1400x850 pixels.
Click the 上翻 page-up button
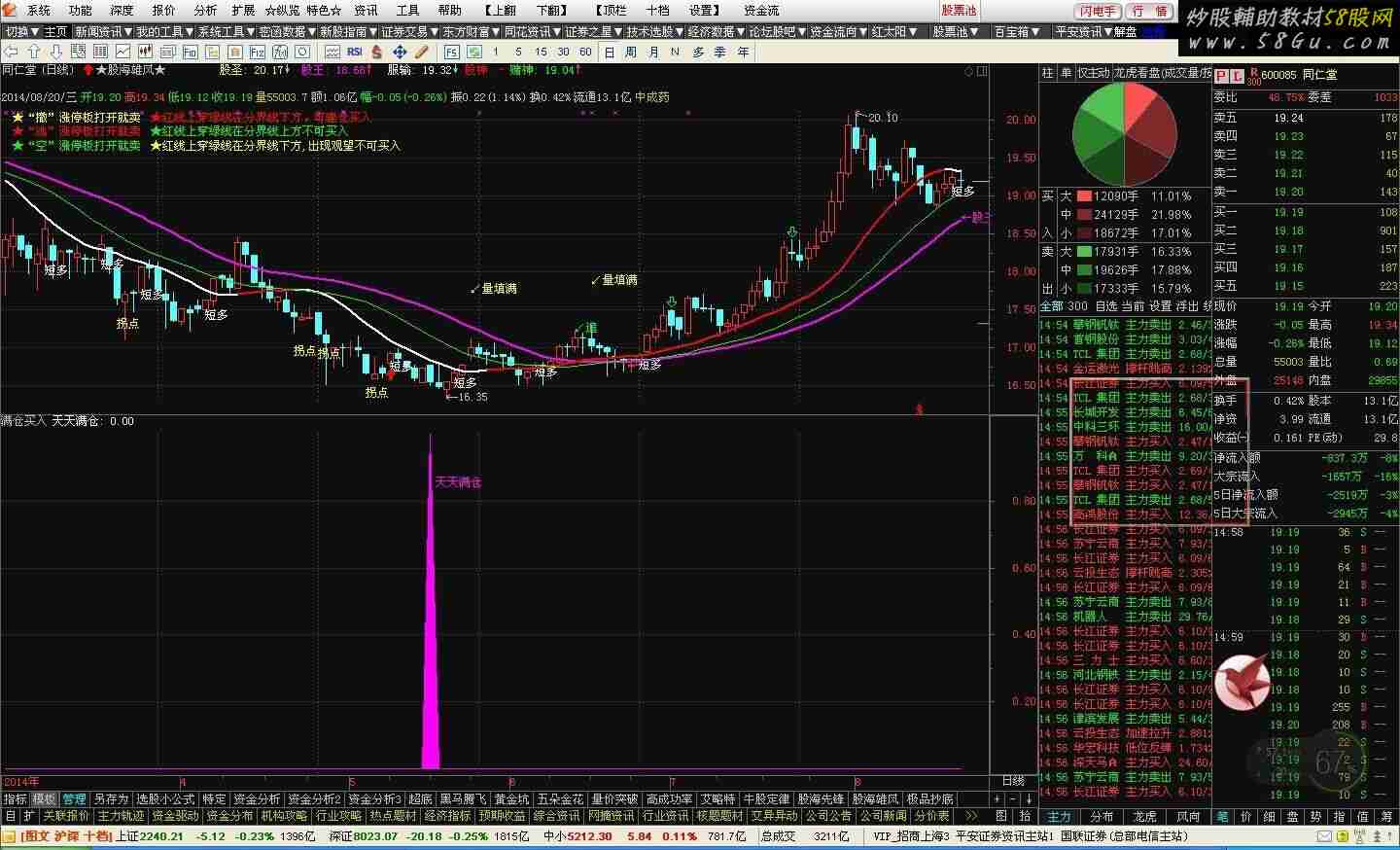click(502, 11)
